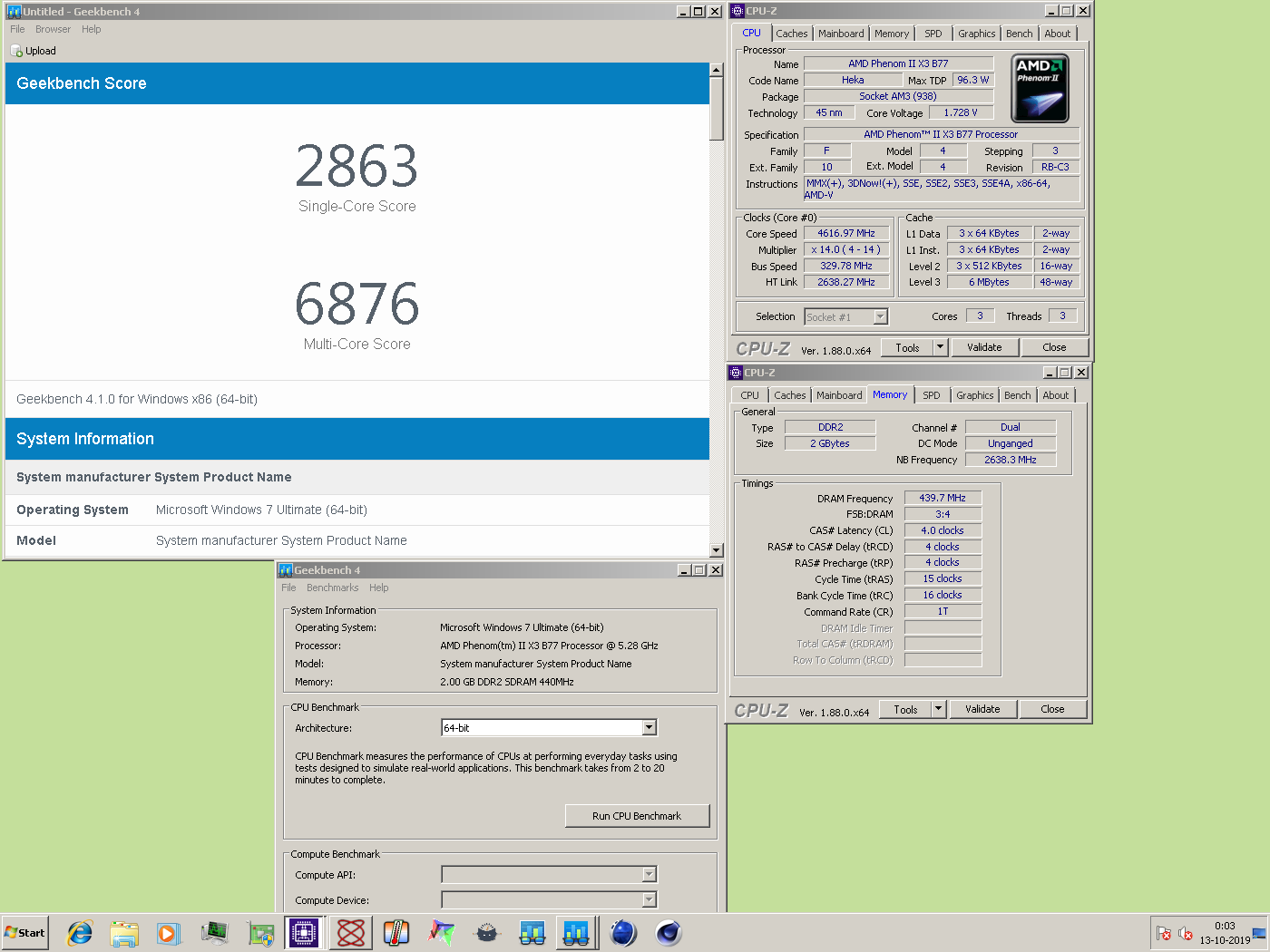Viewport: 1270px width, 952px height.
Task: Click the CPU-Z title bar icon in upper window
Action: tap(738, 11)
